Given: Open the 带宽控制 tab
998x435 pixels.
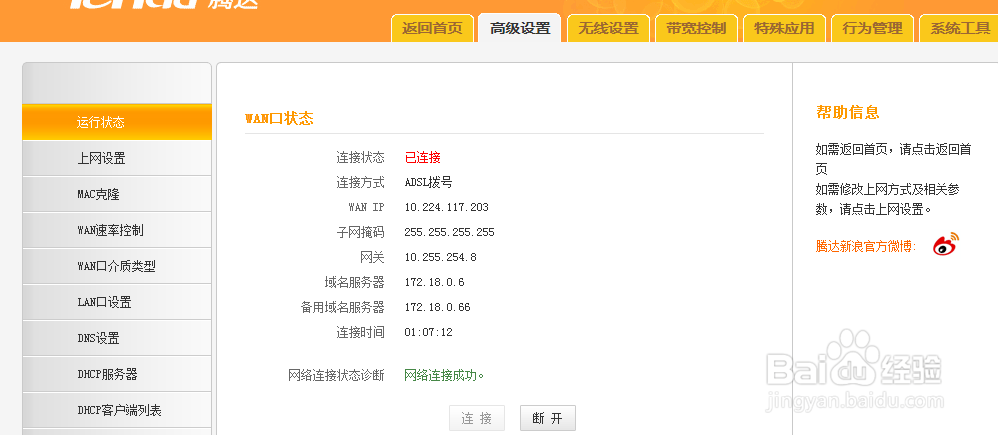Looking at the screenshot, I should coord(696,29).
